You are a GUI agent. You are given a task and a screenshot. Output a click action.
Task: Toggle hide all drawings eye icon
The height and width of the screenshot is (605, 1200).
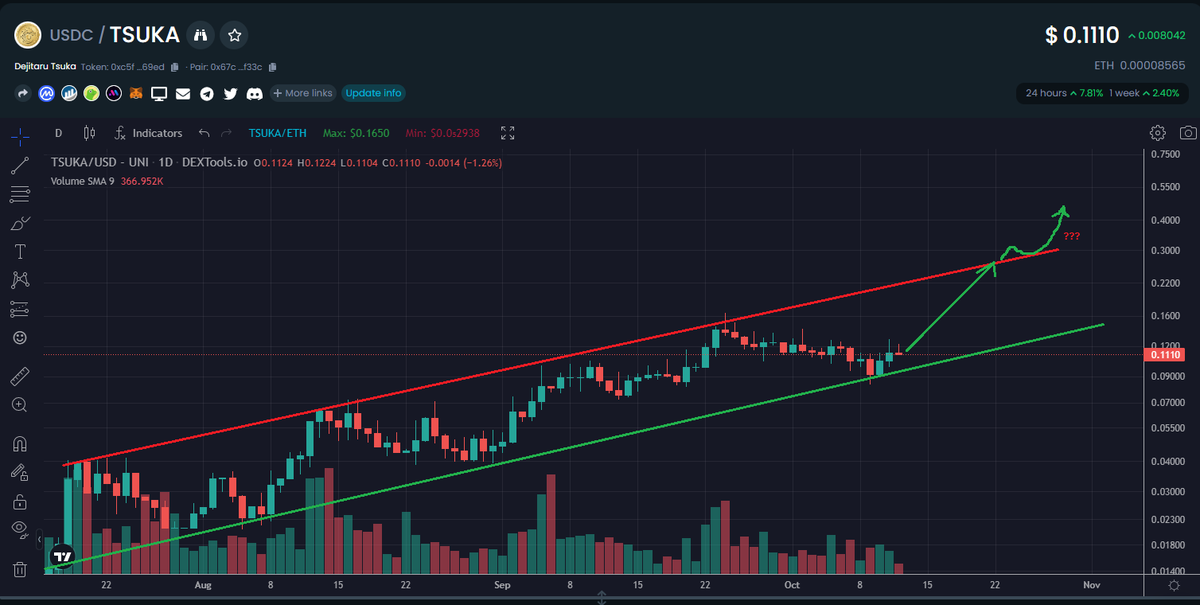click(19, 529)
